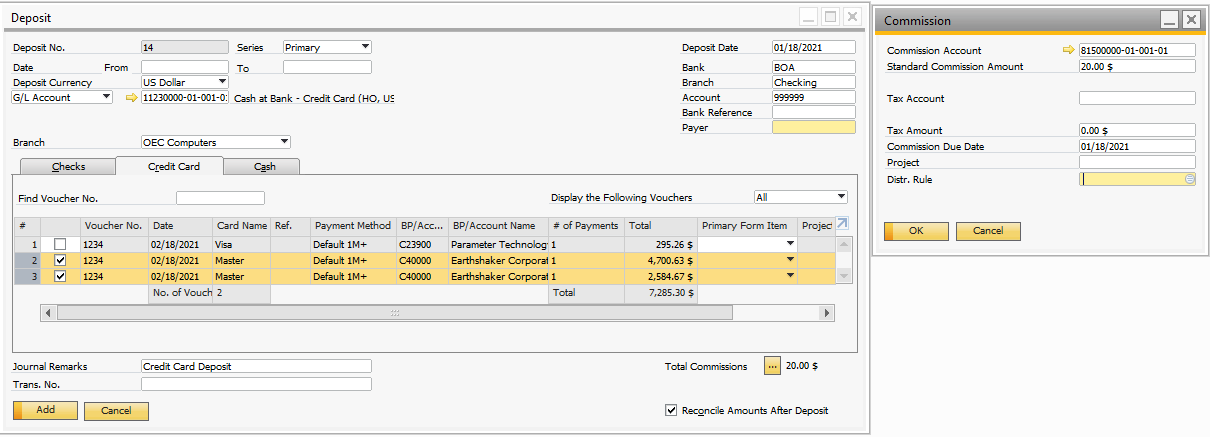
Task: Open Primary Form Item dropdown in row 3
Action: [x=790, y=276]
